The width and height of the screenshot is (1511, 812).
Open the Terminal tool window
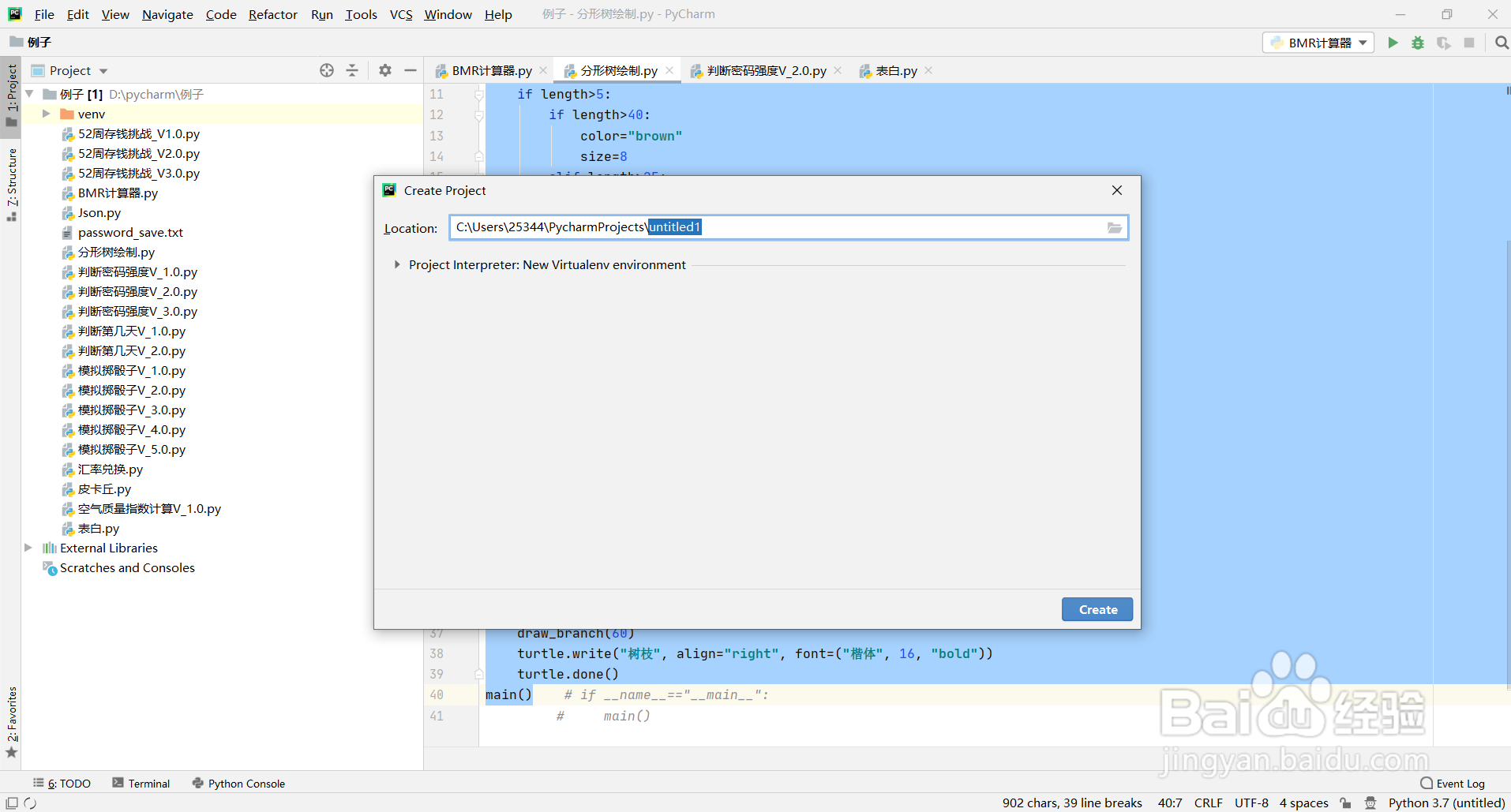click(x=141, y=784)
